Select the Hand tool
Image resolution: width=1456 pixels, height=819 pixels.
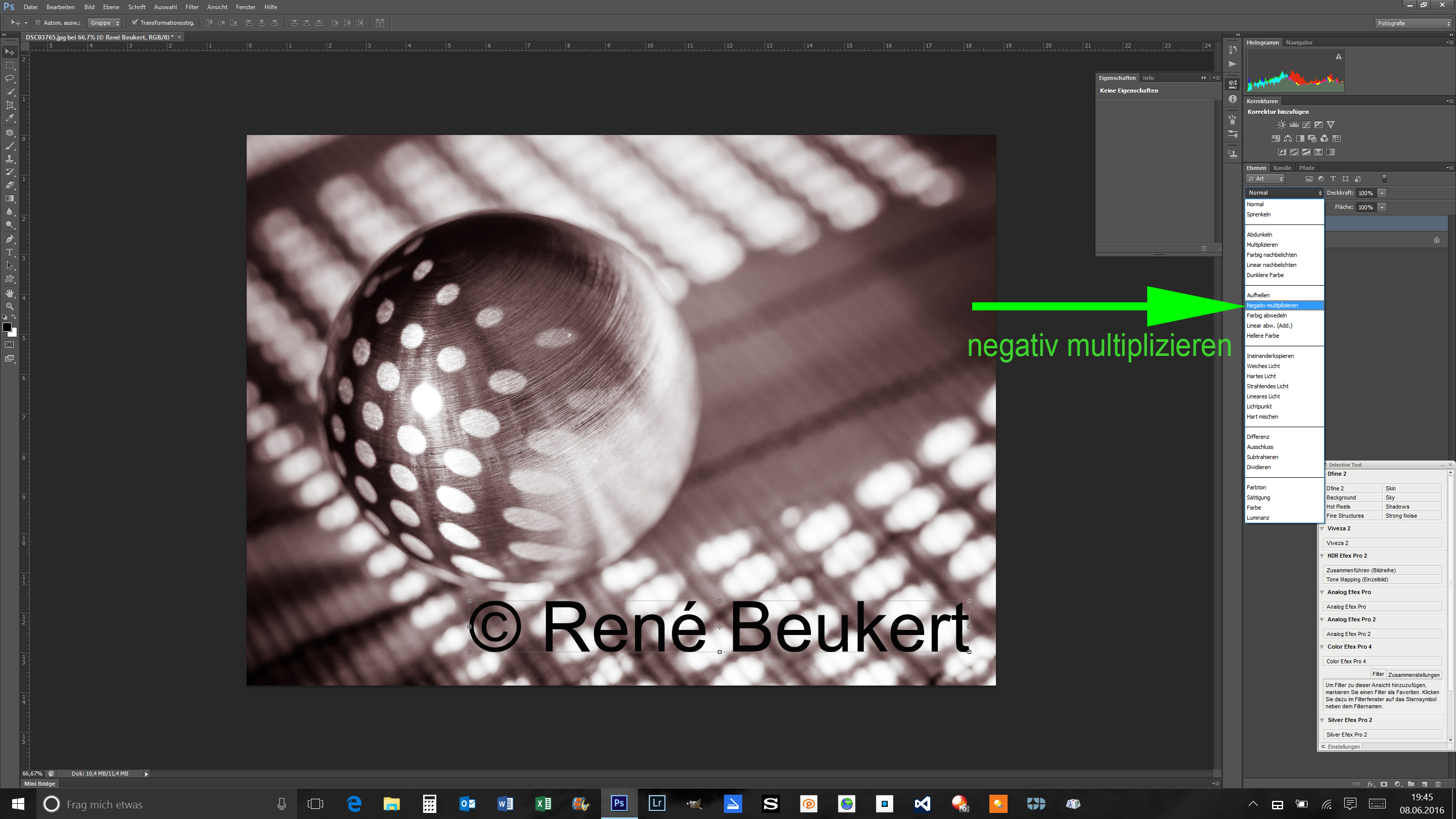click(10, 293)
